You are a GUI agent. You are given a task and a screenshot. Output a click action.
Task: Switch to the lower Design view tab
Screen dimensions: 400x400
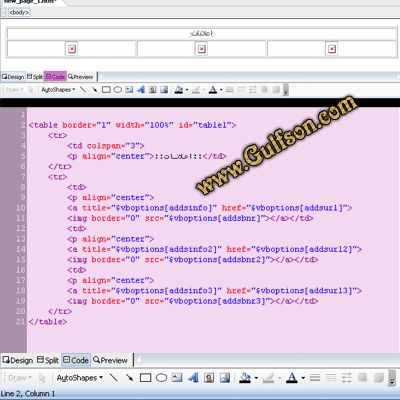coord(18,360)
